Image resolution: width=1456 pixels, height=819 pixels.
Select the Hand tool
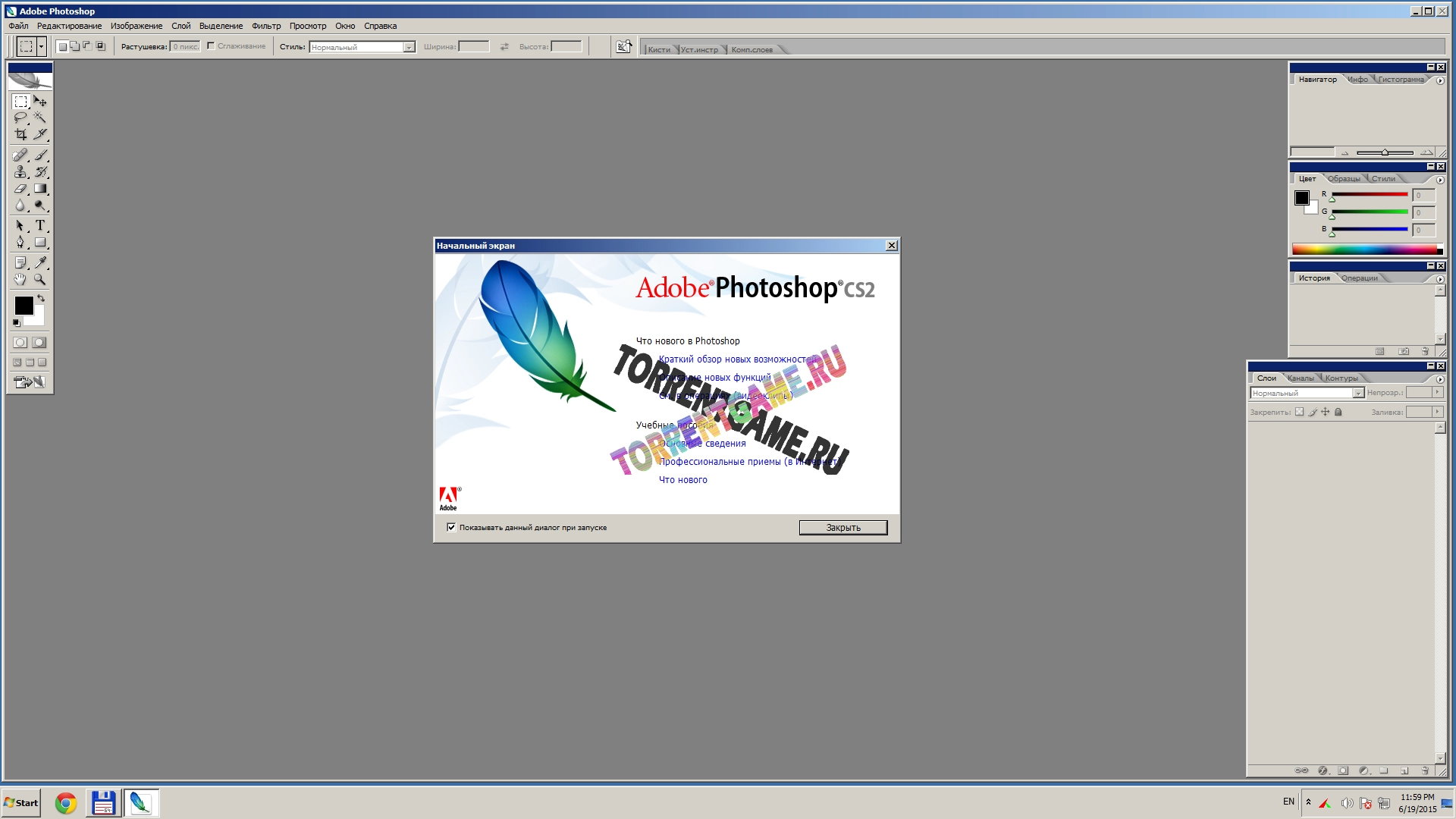click(x=20, y=280)
